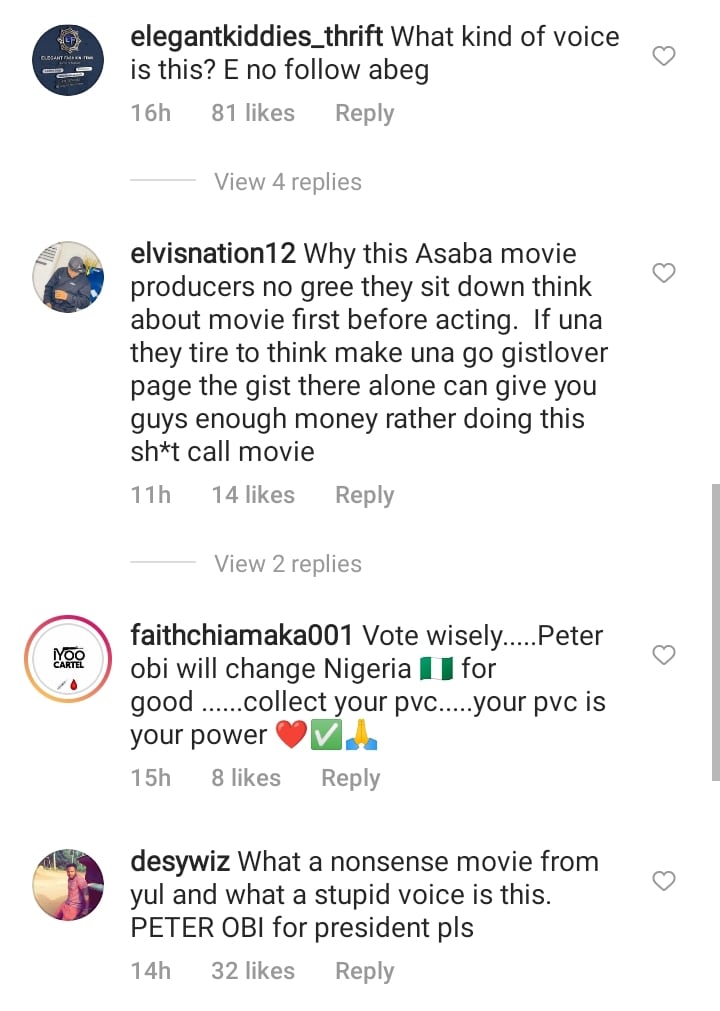Like the elegantkiddies_thrift comment with heart icon

(664, 57)
